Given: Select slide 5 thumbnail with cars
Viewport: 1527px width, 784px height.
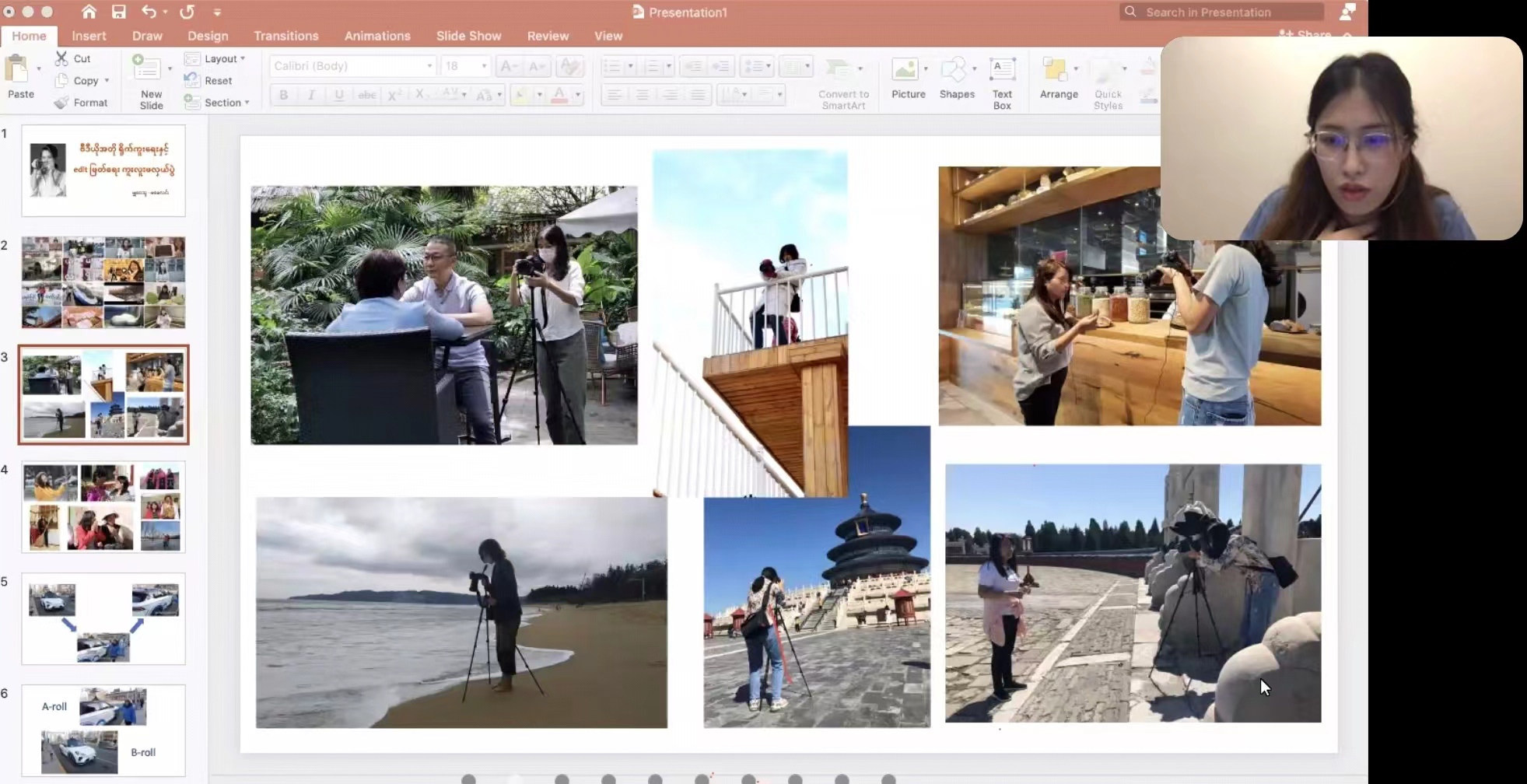Looking at the screenshot, I should [x=103, y=619].
